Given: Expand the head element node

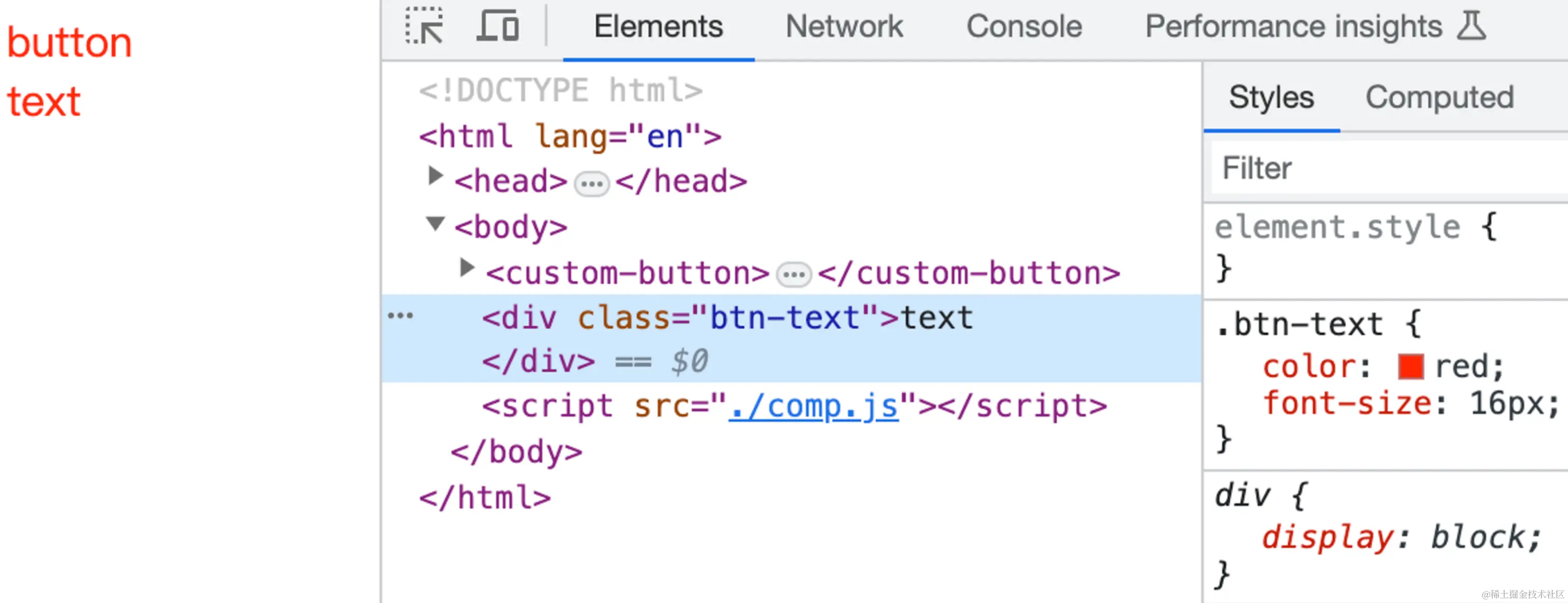Looking at the screenshot, I should tap(435, 176).
